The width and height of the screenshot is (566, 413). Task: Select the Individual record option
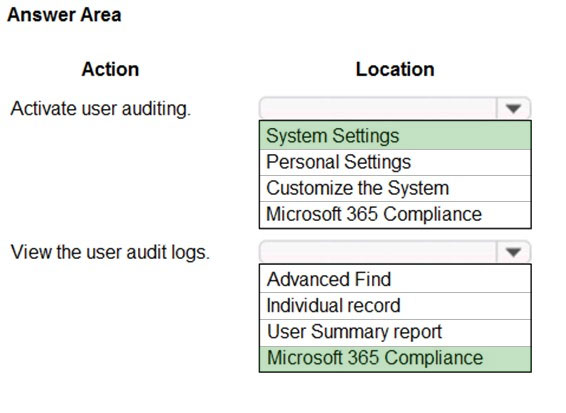tap(395, 306)
